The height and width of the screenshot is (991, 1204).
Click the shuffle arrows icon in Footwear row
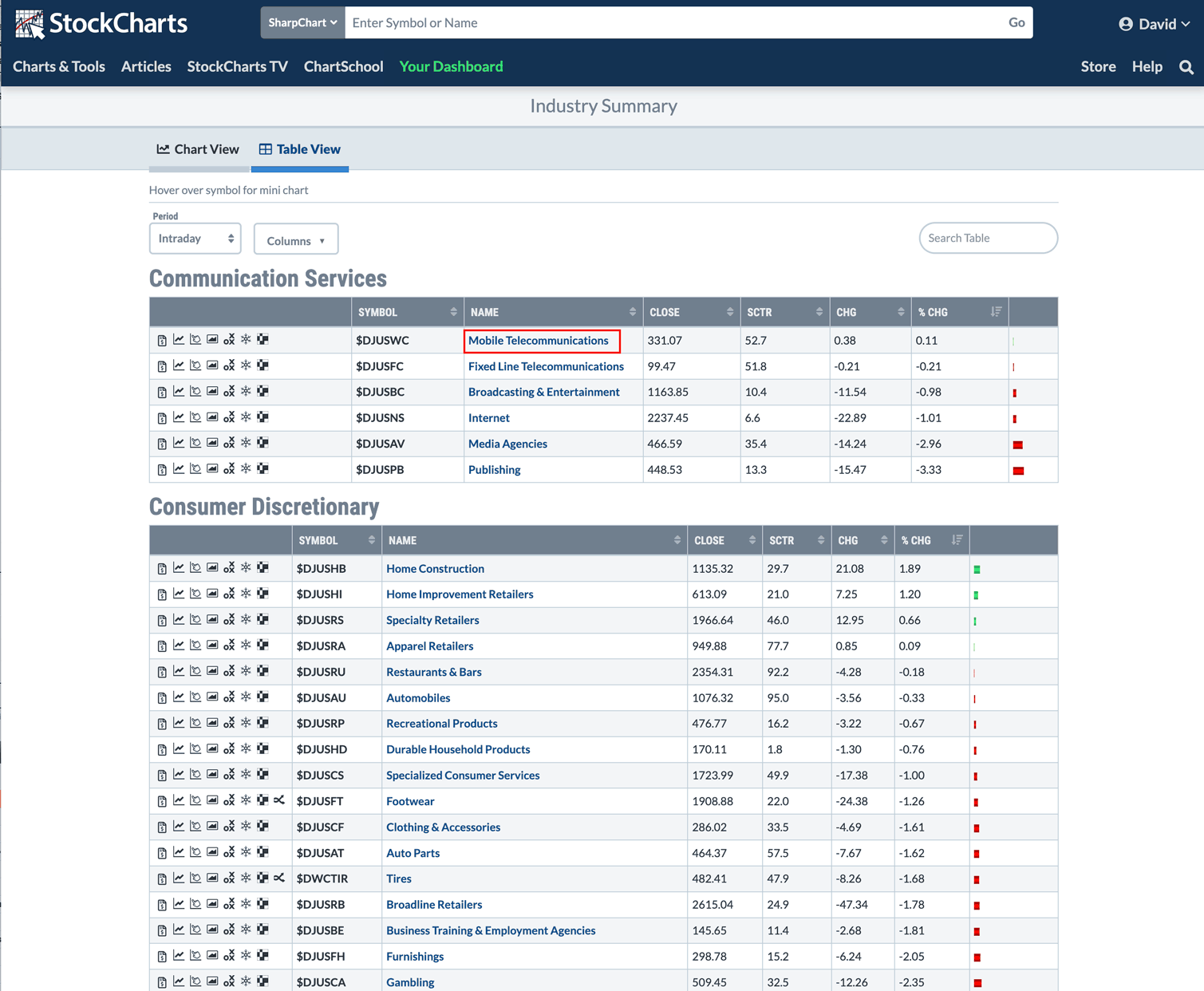click(279, 800)
